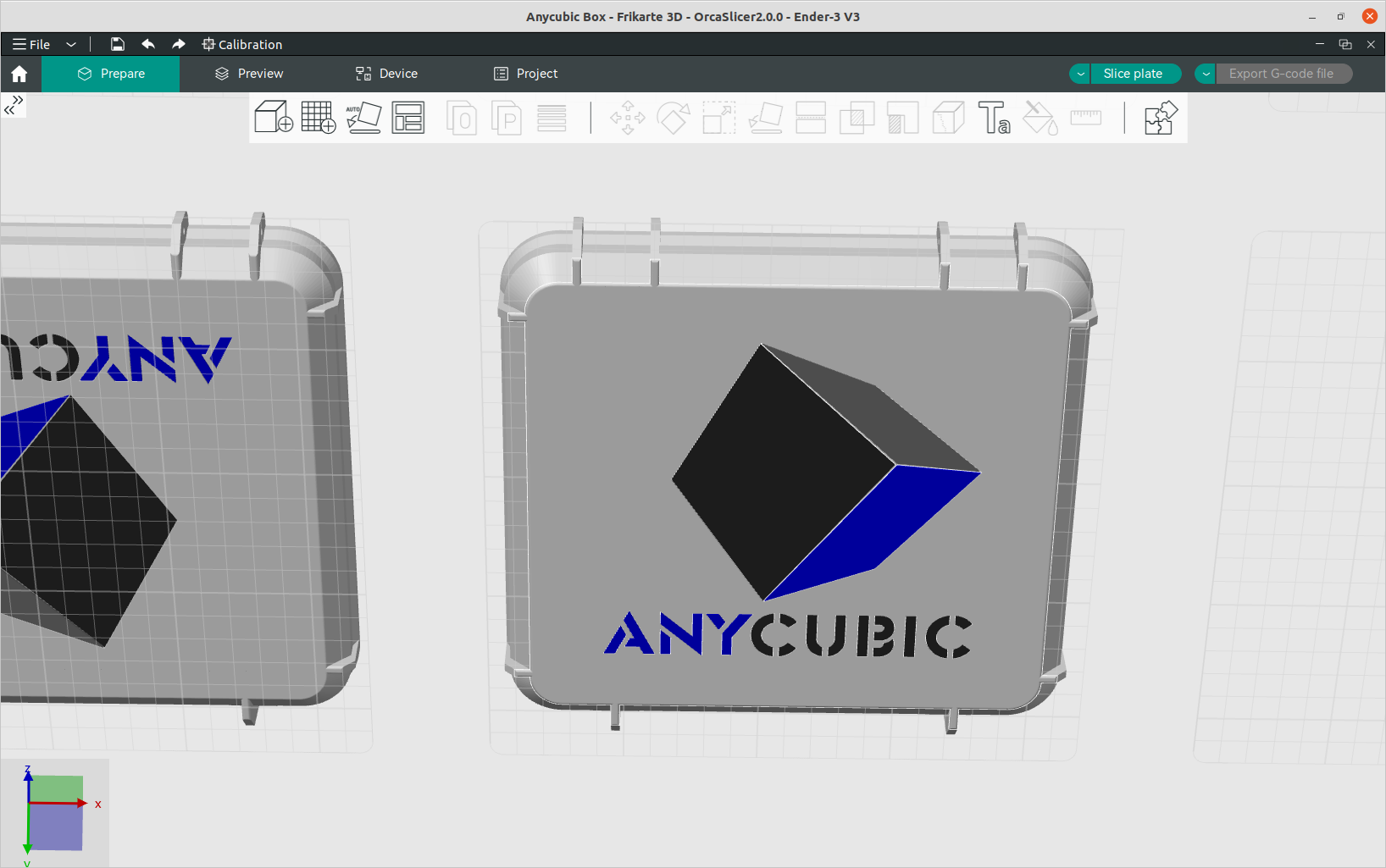Select the Move tool
Viewport: 1386px width, 868px height.
tap(628, 118)
